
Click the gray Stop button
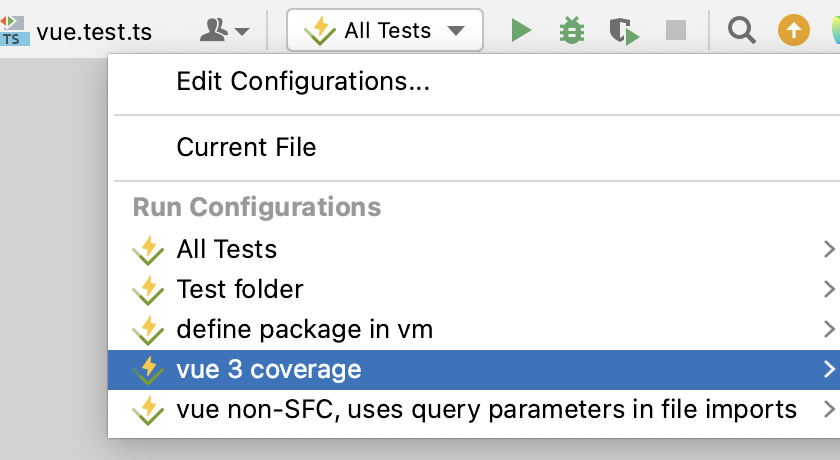pos(676,31)
